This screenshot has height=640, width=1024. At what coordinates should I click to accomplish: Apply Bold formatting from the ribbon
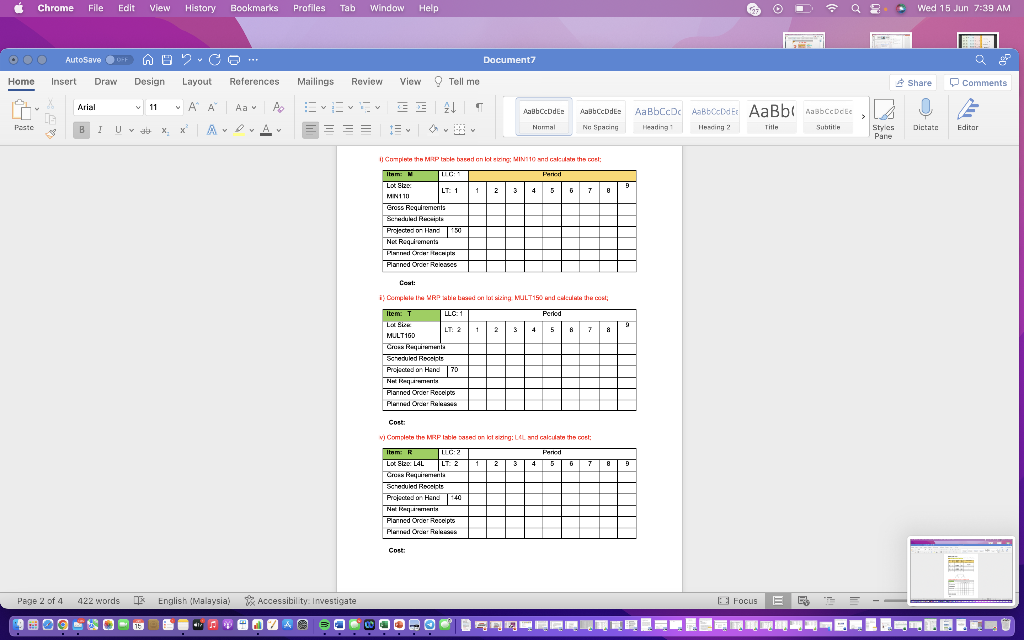tap(81, 130)
